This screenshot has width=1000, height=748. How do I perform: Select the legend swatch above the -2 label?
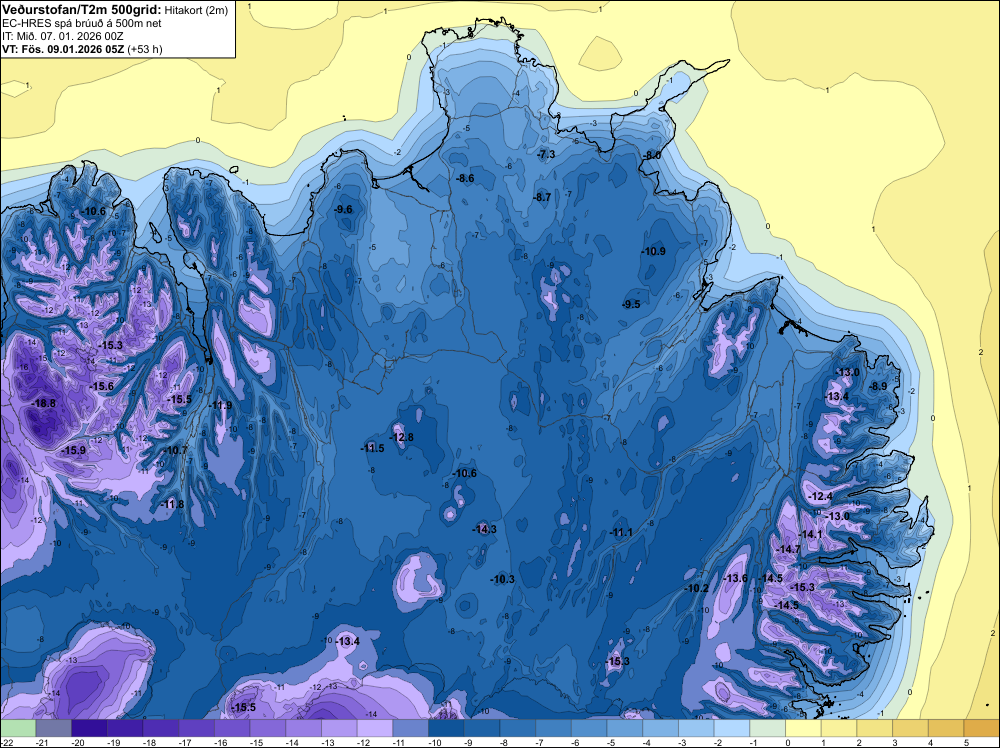pos(732,728)
